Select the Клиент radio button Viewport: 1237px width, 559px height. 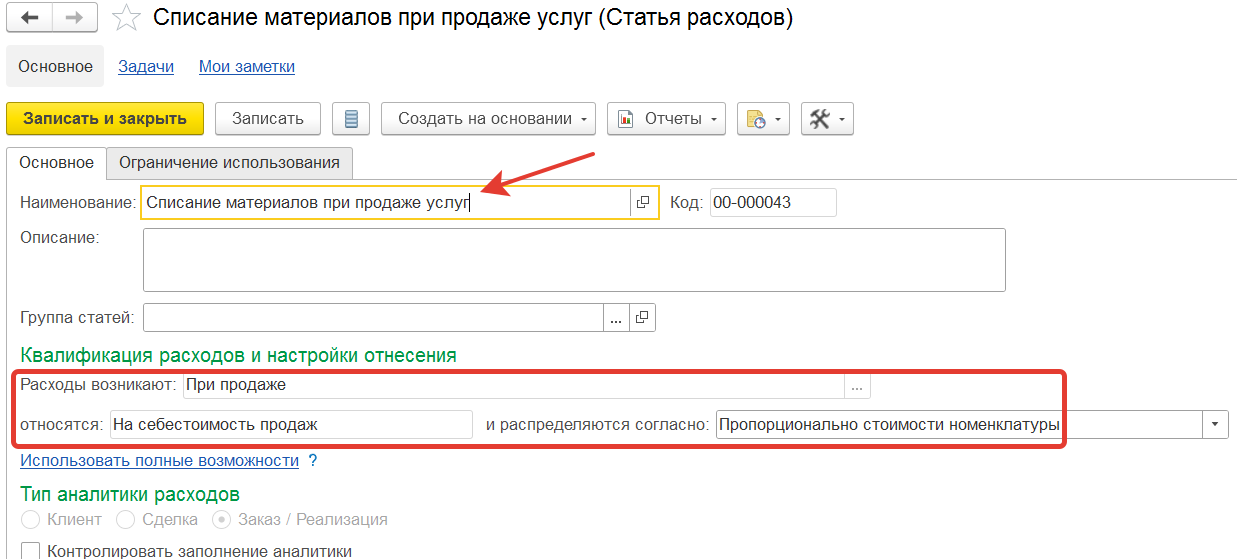pyautogui.click(x=30, y=520)
